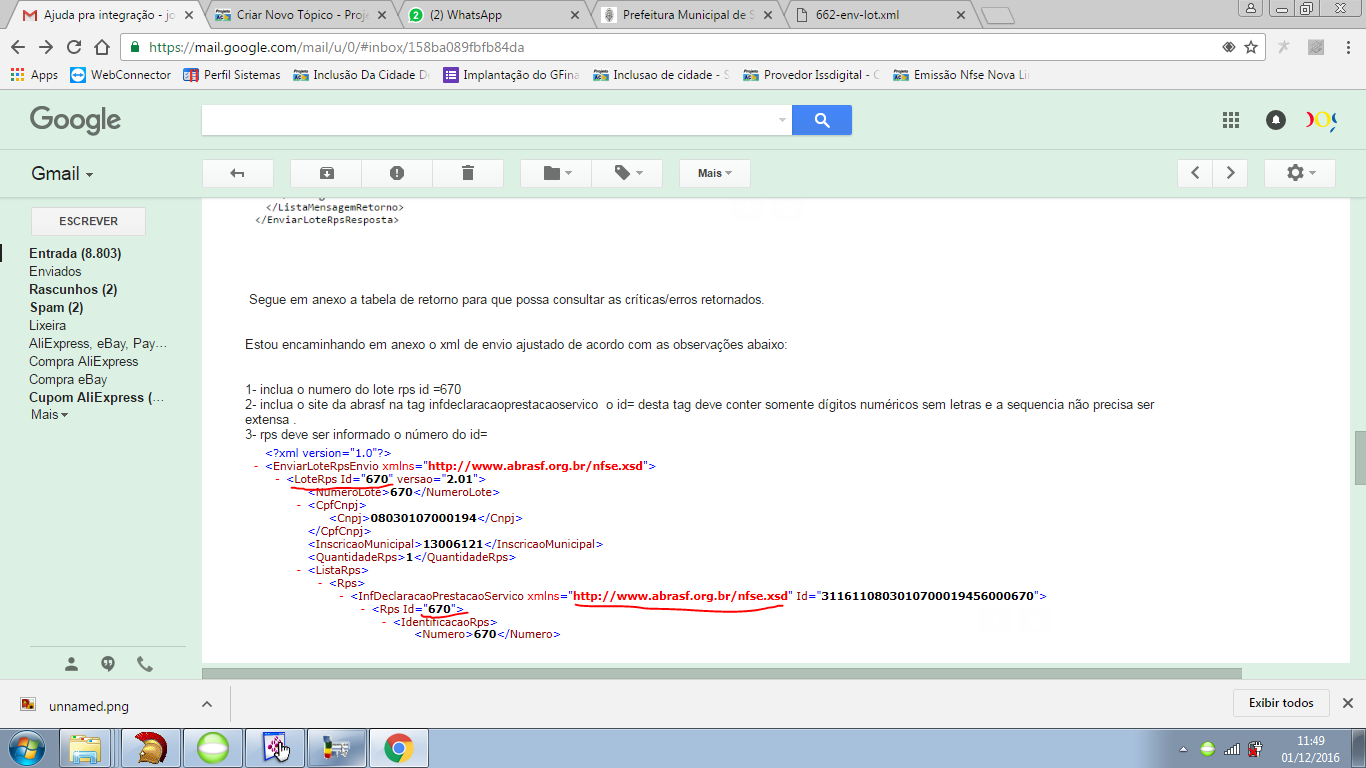Expand the search options arrow
This screenshot has height=768, width=1366.
tap(782, 120)
